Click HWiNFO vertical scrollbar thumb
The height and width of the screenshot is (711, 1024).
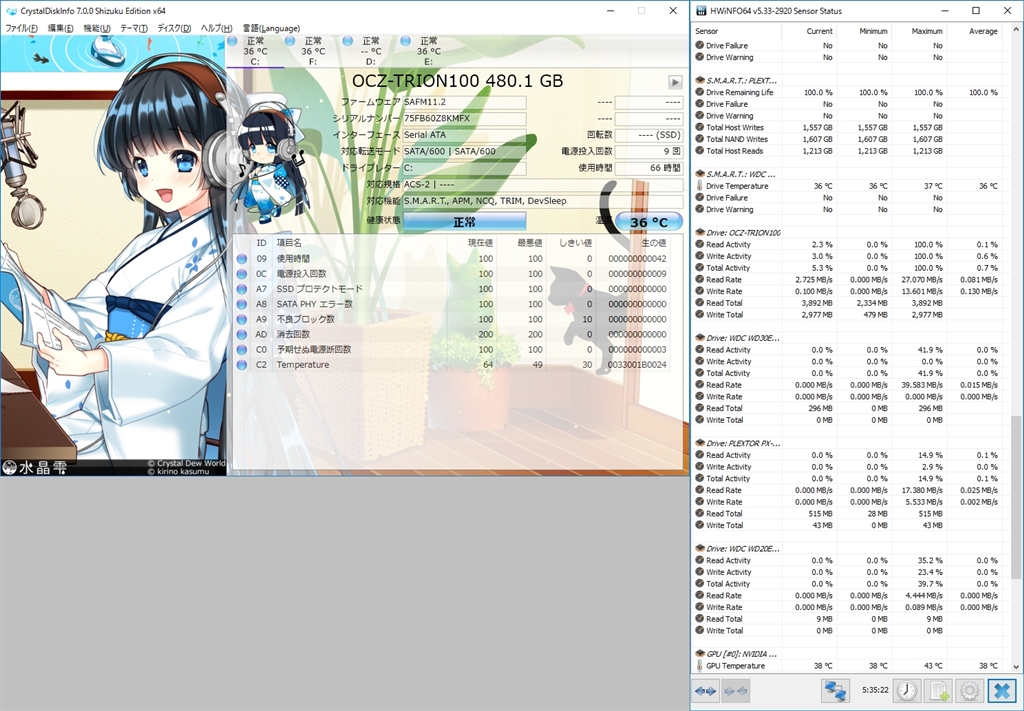1016,496
